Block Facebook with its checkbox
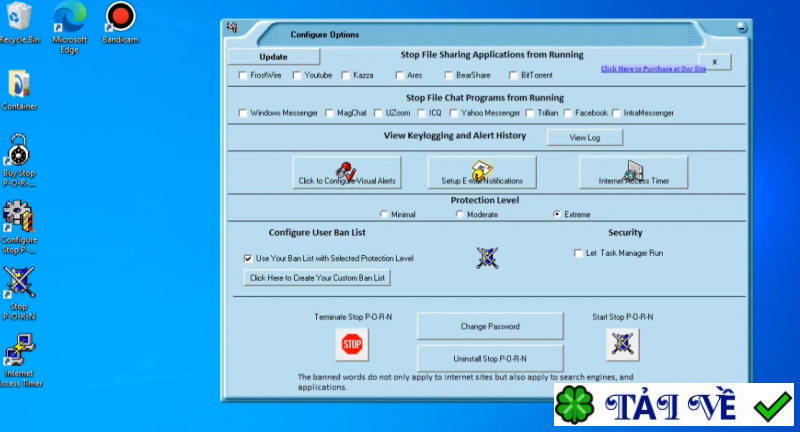This screenshot has height=432, width=800. point(568,113)
